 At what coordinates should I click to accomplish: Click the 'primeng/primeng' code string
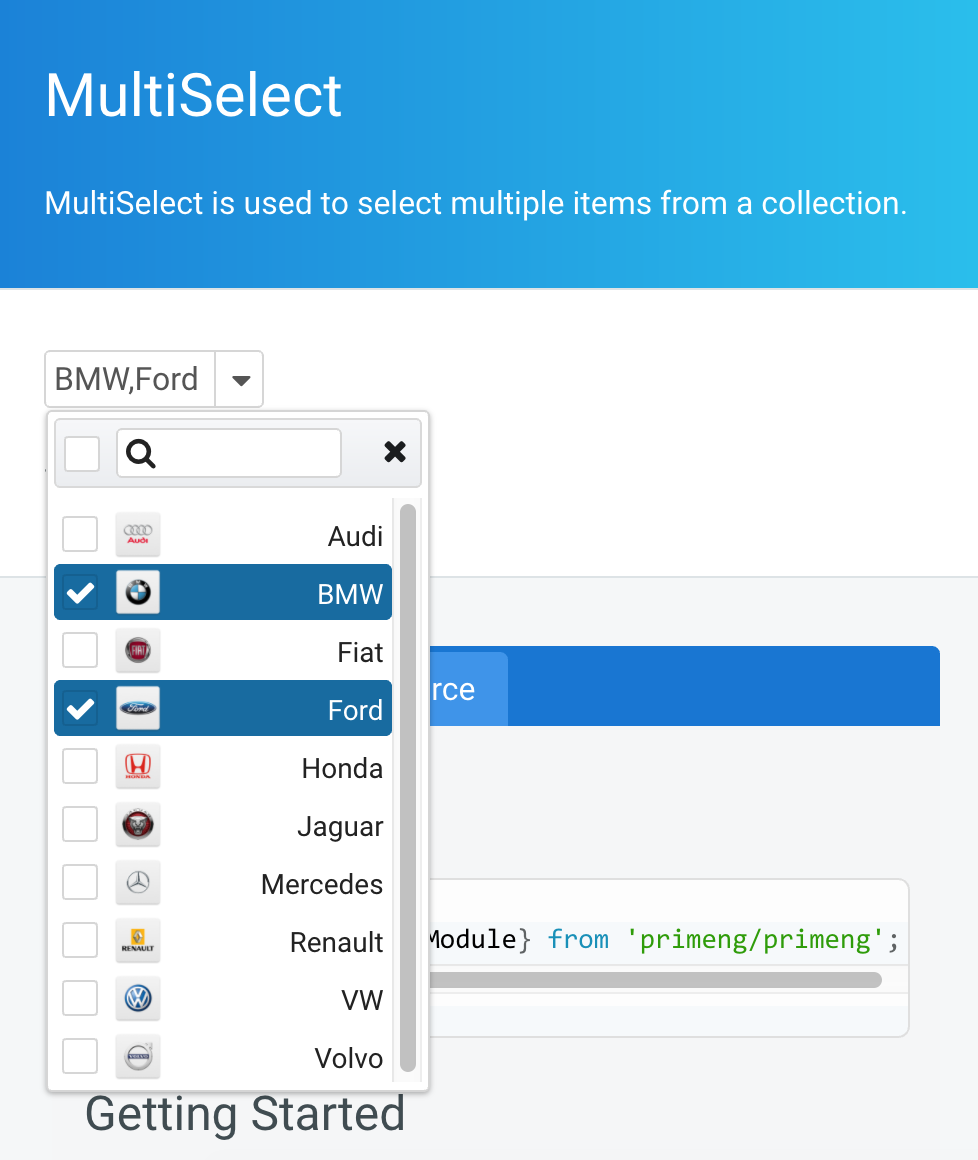click(x=755, y=940)
